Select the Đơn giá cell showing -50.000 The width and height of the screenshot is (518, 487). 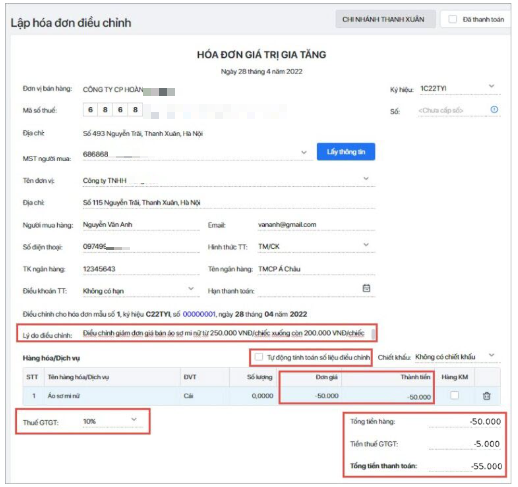click(x=311, y=396)
